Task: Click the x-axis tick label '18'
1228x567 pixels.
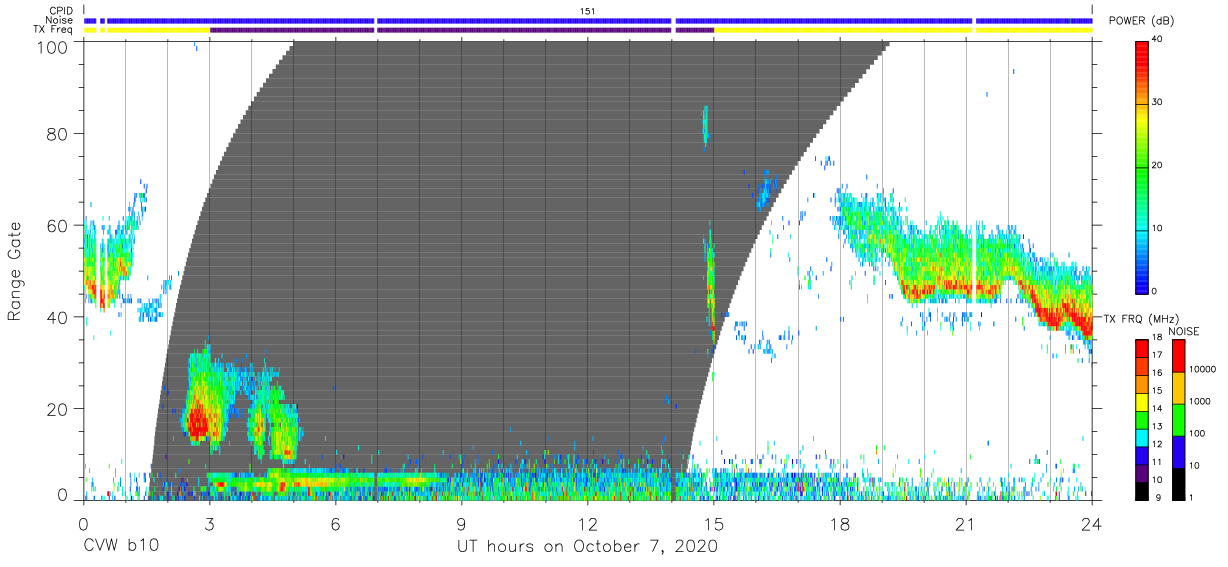Action: [x=840, y=523]
